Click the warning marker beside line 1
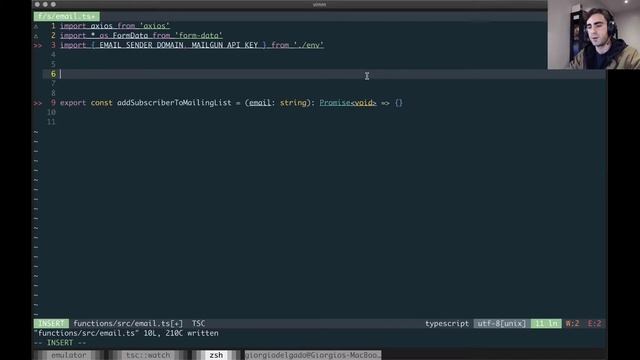The height and width of the screenshot is (360, 640). click(36, 26)
